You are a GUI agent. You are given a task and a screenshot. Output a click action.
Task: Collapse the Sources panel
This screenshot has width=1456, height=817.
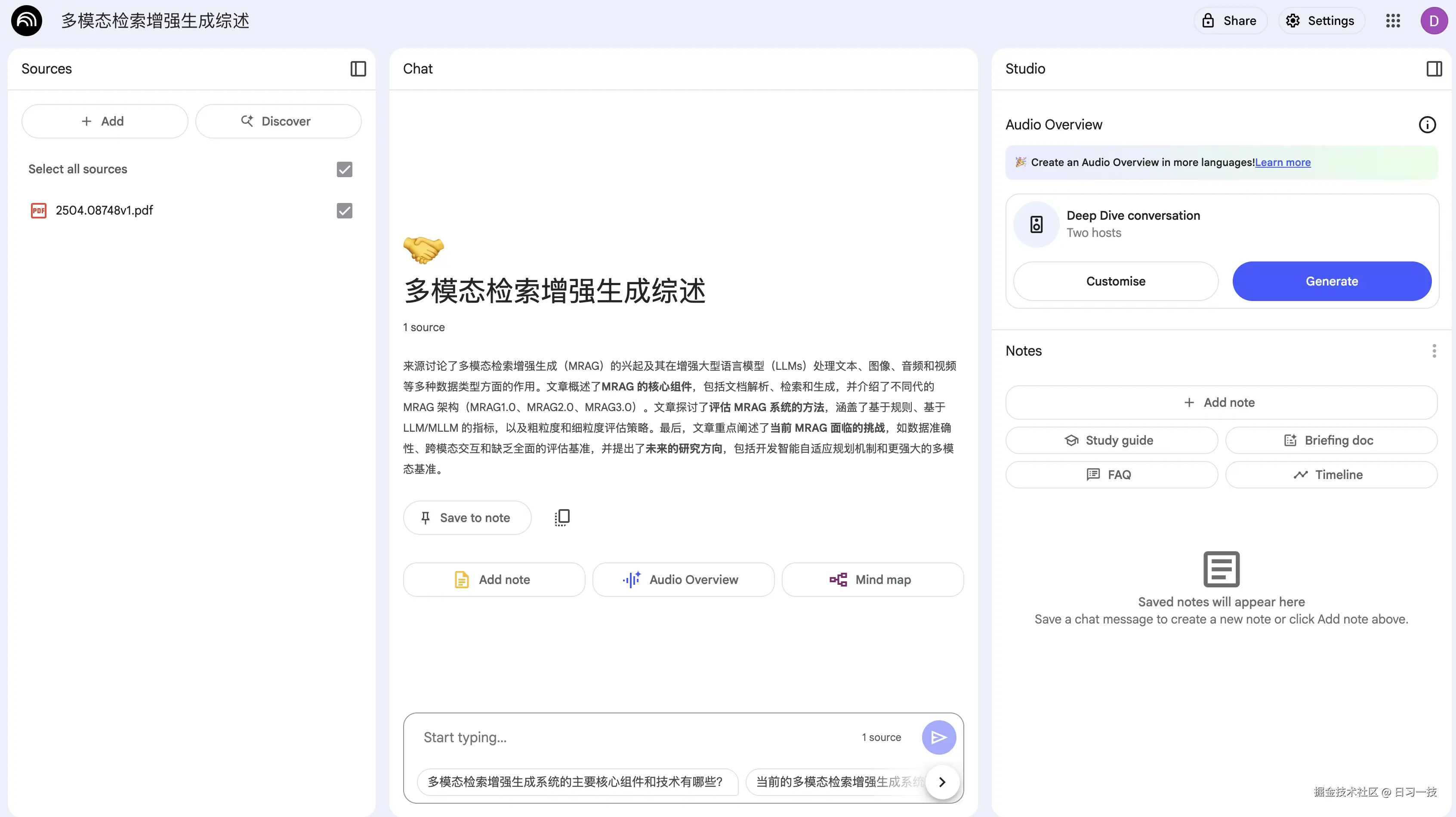(358, 68)
